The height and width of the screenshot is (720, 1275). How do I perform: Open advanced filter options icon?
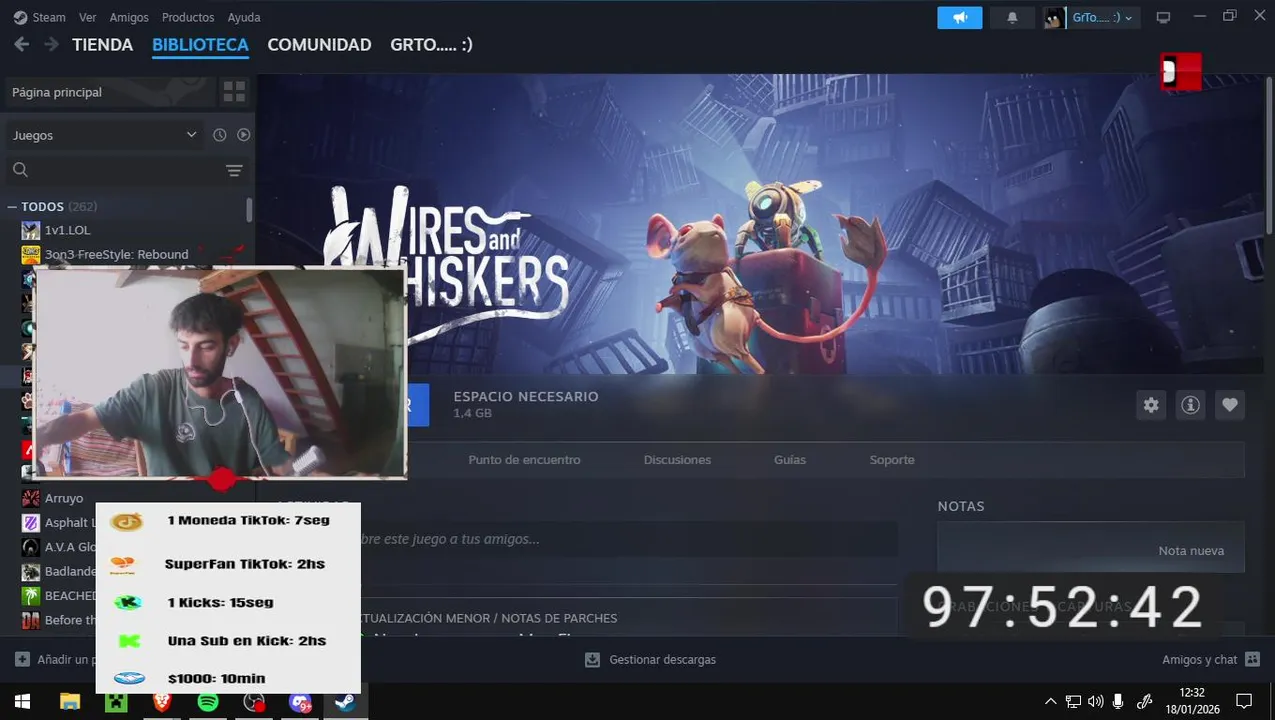click(x=234, y=171)
